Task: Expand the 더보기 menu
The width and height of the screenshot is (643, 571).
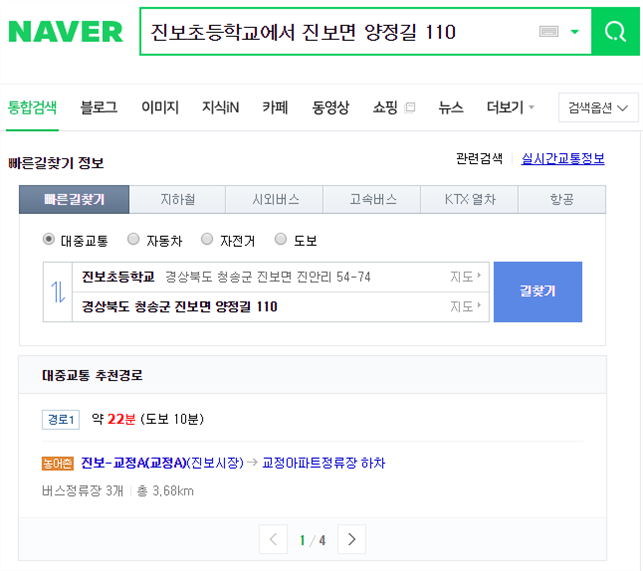Action: point(510,107)
